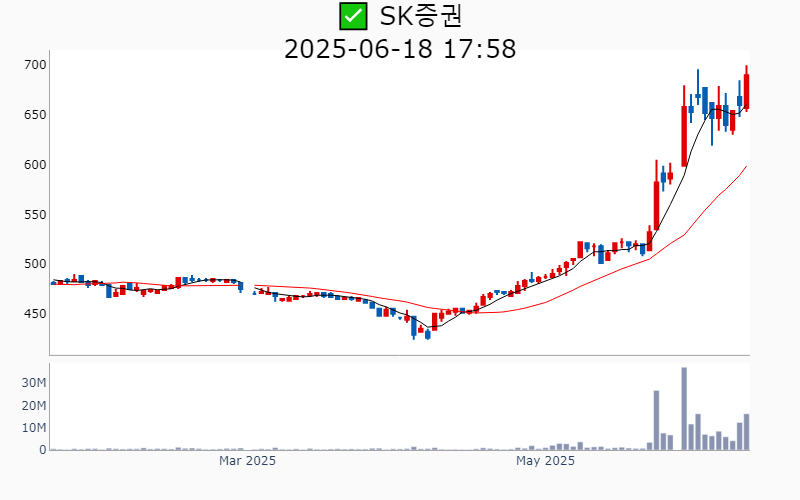
Task: Click the 0 volume axis label
Action: [x=43, y=450]
